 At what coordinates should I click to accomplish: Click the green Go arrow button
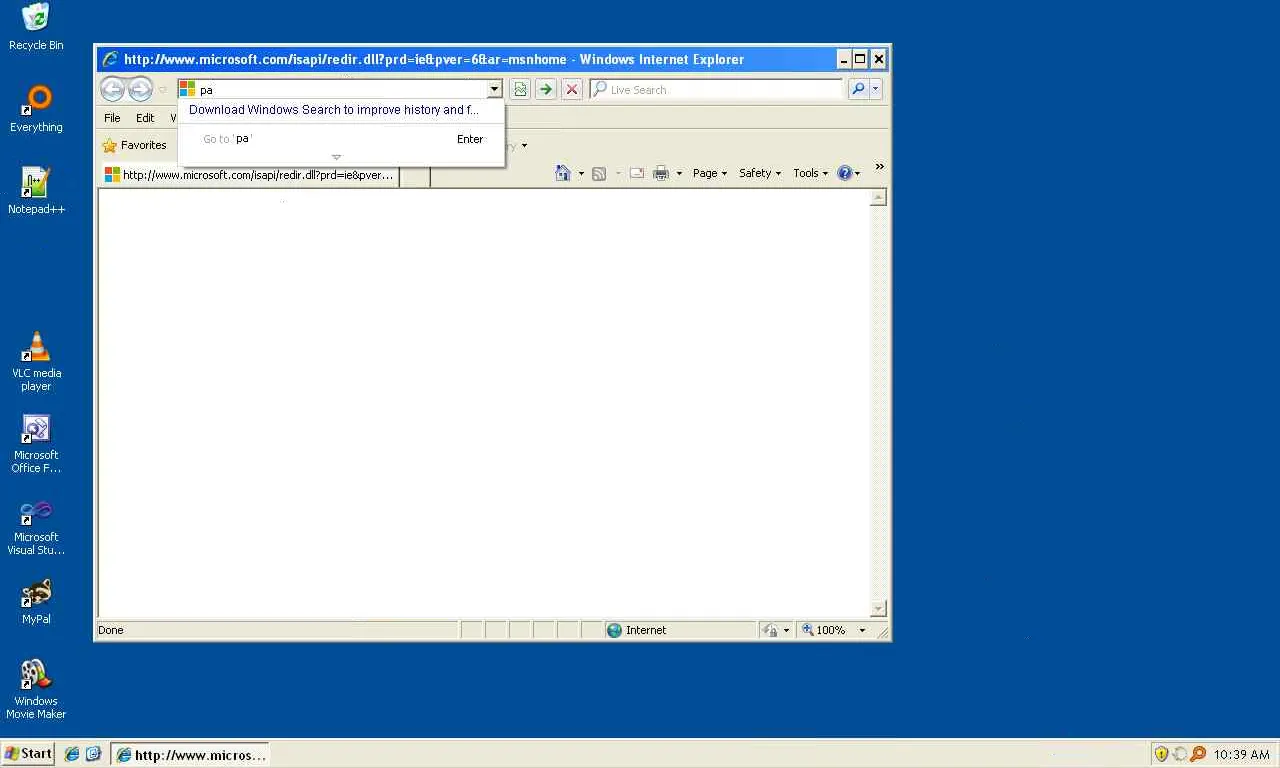(546, 89)
